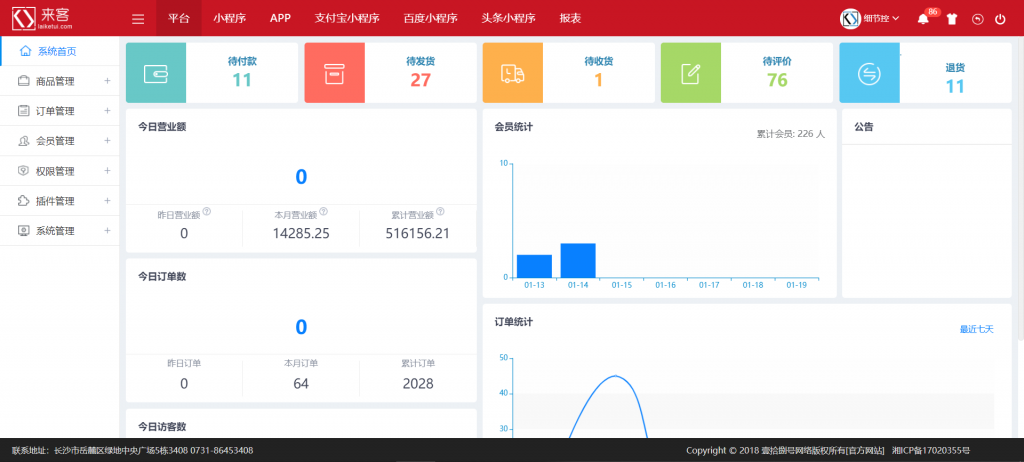Screen dimensions: 1024x462
Task: Expand 商品管理 with its plus sign
Action: 107,81
